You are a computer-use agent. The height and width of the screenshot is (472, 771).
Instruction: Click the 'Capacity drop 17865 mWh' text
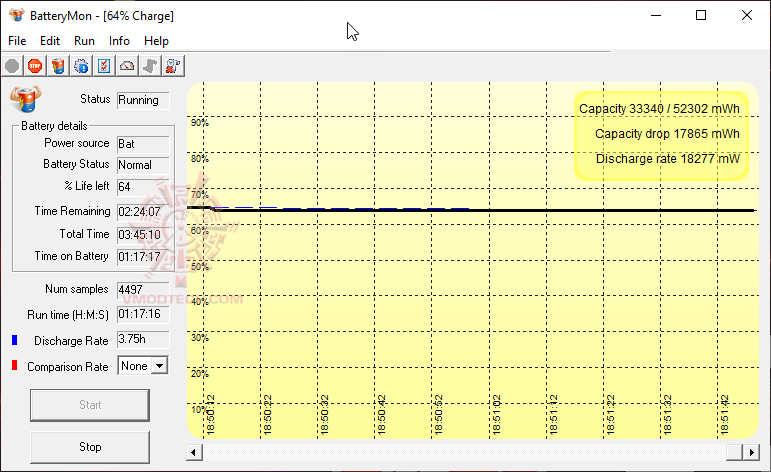[x=667, y=134]
